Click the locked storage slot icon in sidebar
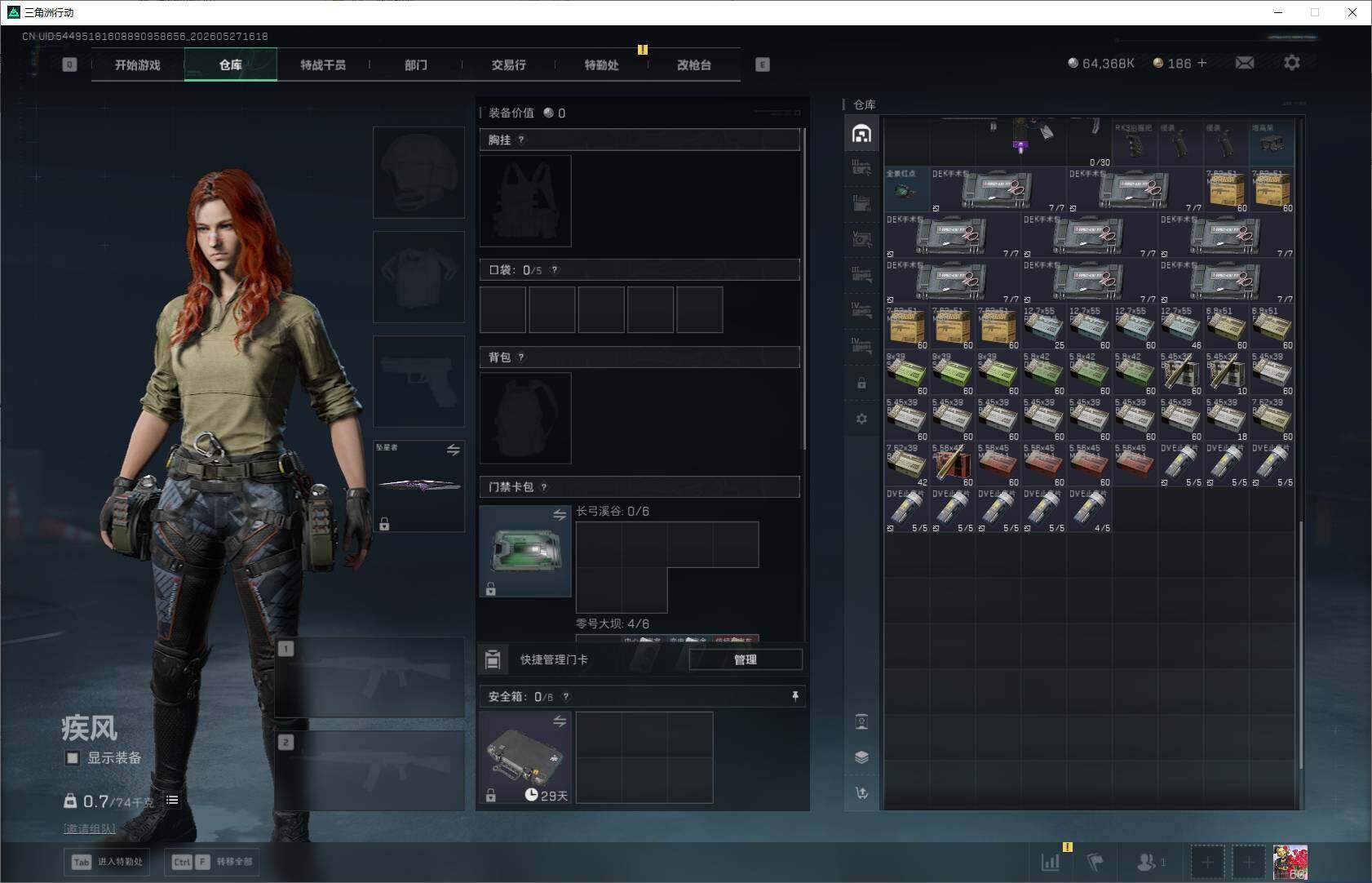 [861, 383]
